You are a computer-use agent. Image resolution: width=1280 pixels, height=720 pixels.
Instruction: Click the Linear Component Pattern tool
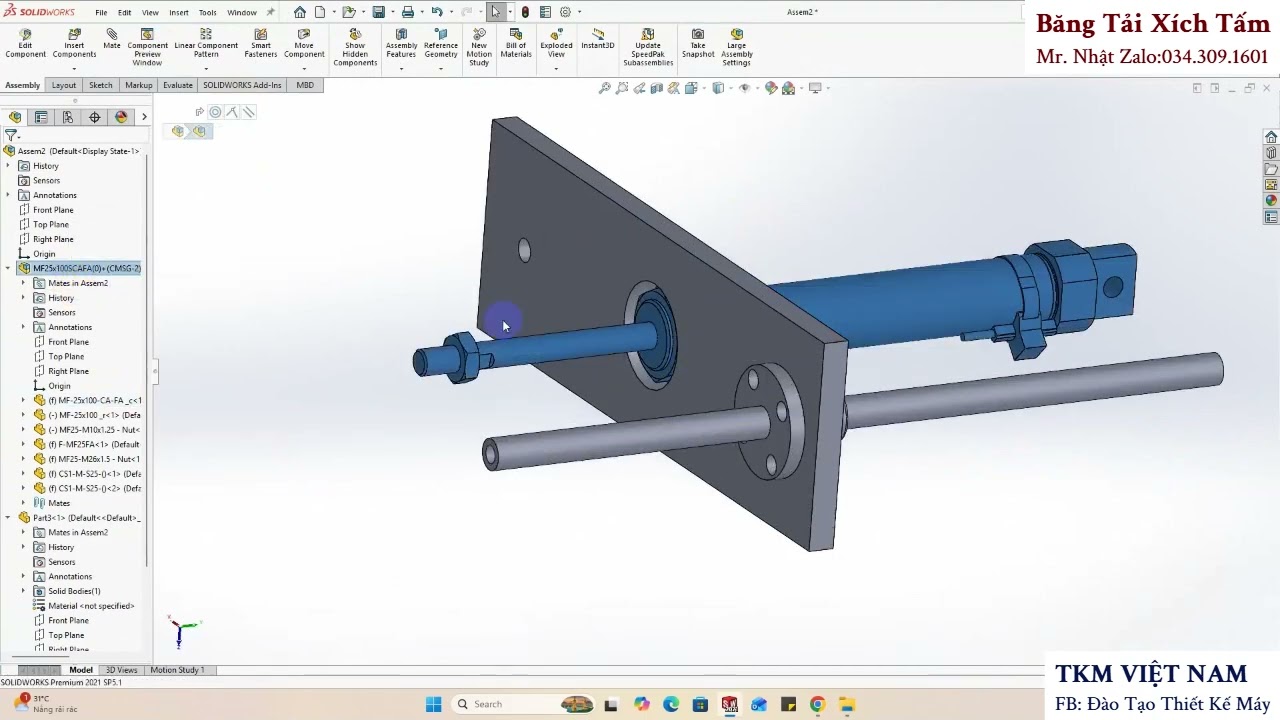(206, 44)
